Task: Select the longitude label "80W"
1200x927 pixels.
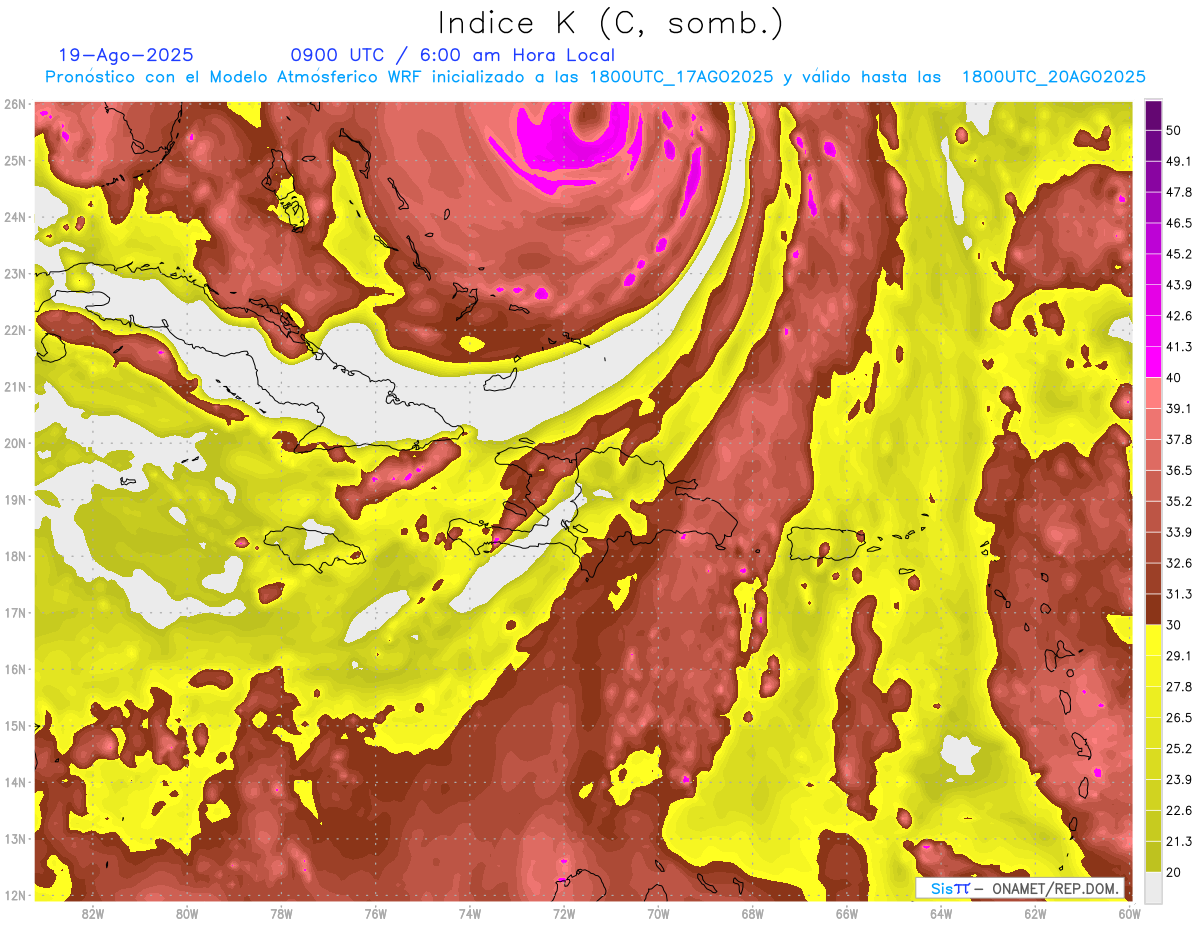Action: tap(187, 914)
